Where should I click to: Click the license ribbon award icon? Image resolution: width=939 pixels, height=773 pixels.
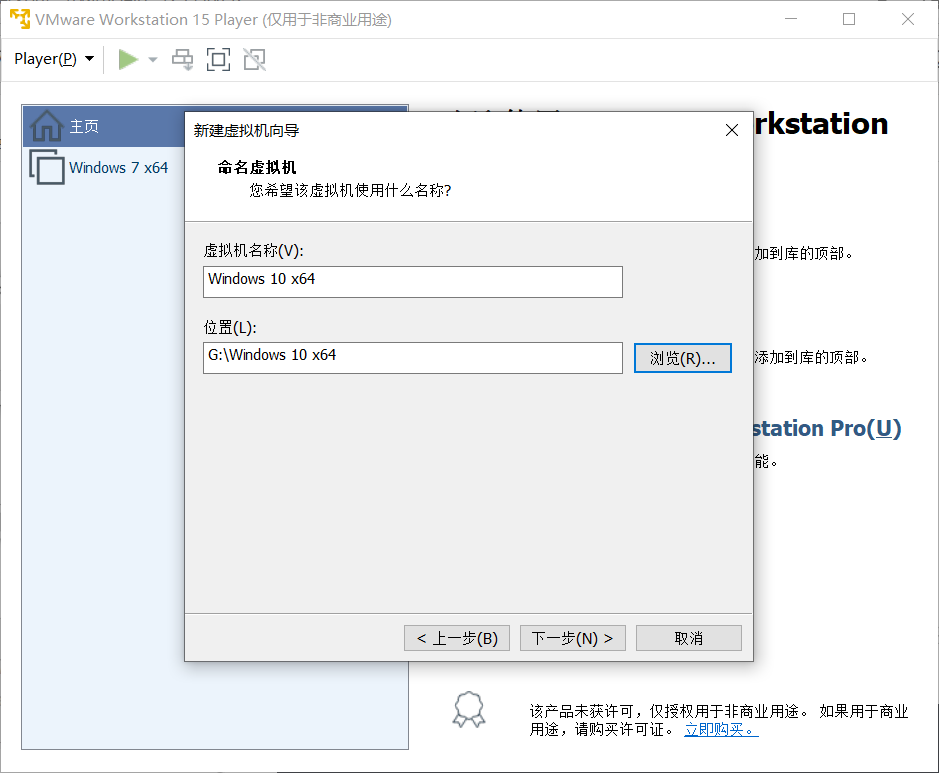coord(469,710)
